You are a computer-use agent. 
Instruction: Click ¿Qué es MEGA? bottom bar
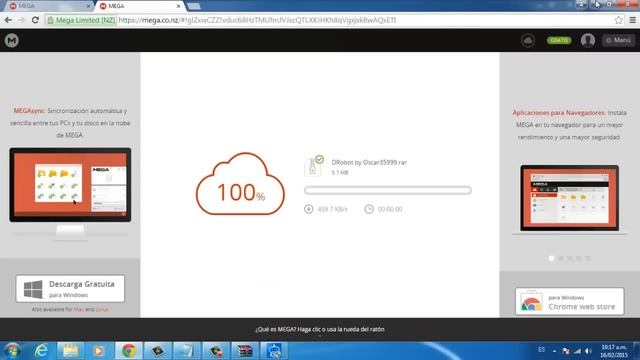(x=320, y=329)
